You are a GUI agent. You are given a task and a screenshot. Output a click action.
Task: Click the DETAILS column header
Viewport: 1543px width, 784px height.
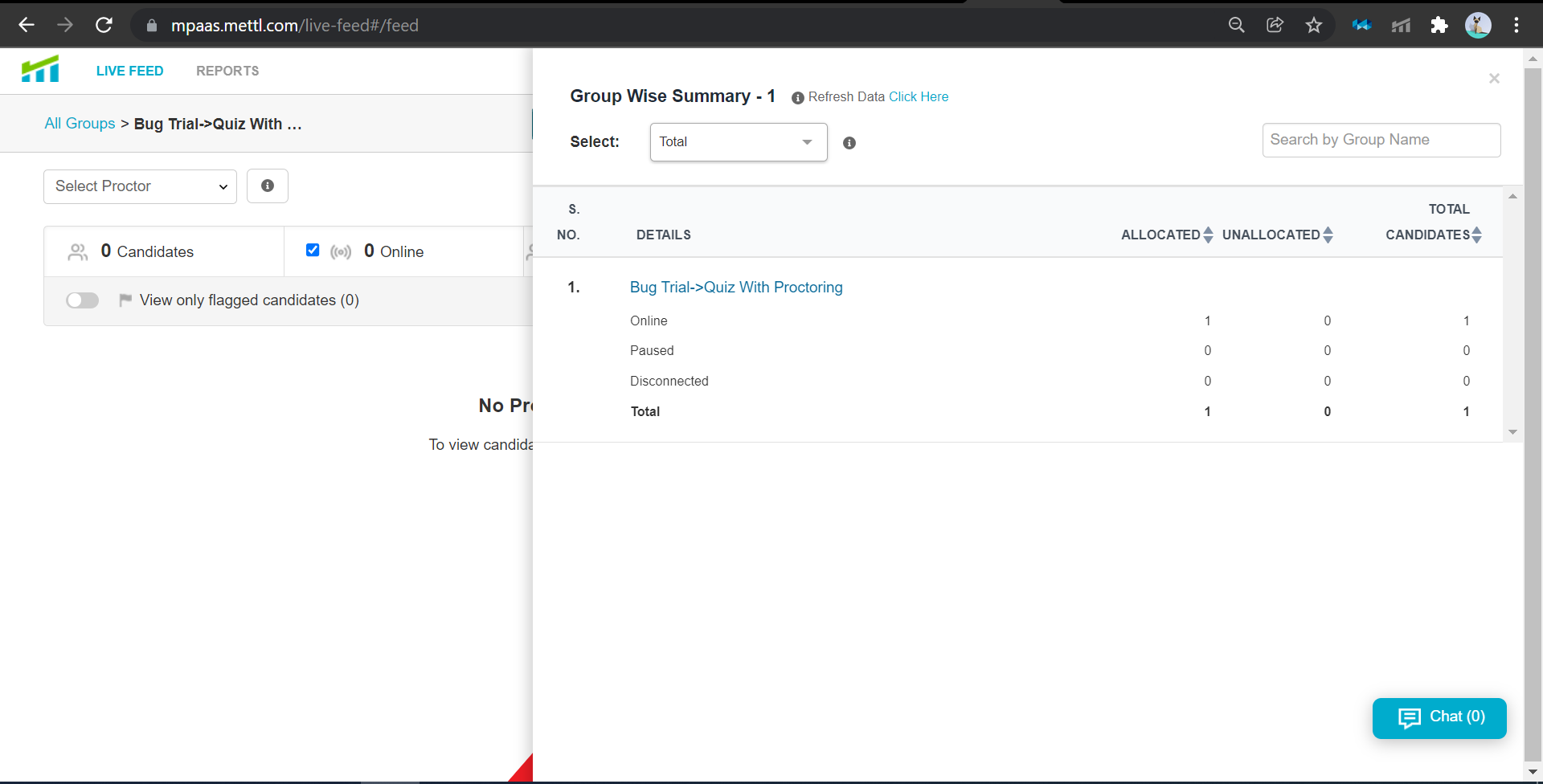pos(664,235)
